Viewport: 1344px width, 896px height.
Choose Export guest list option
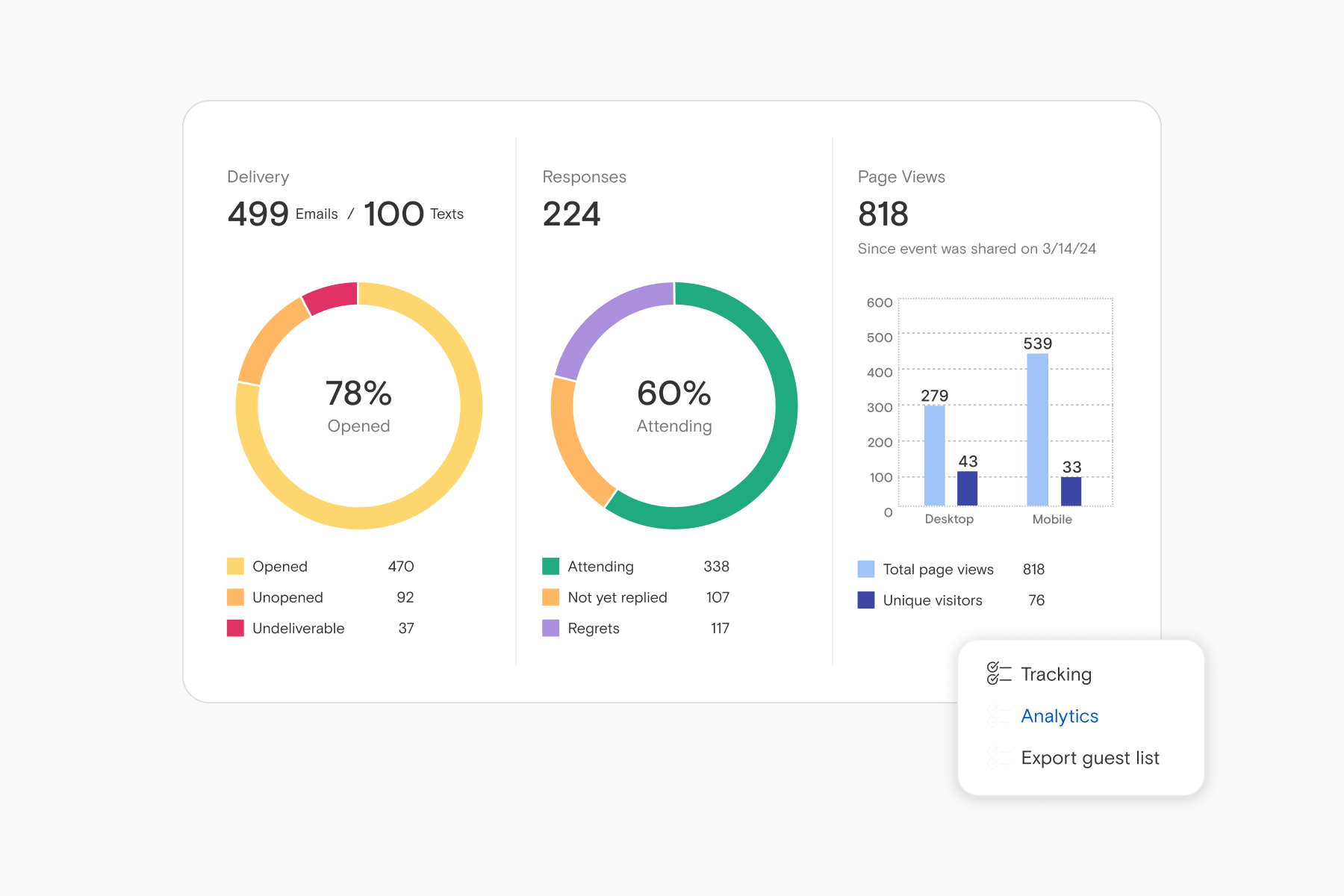(x=1090, y=758)
